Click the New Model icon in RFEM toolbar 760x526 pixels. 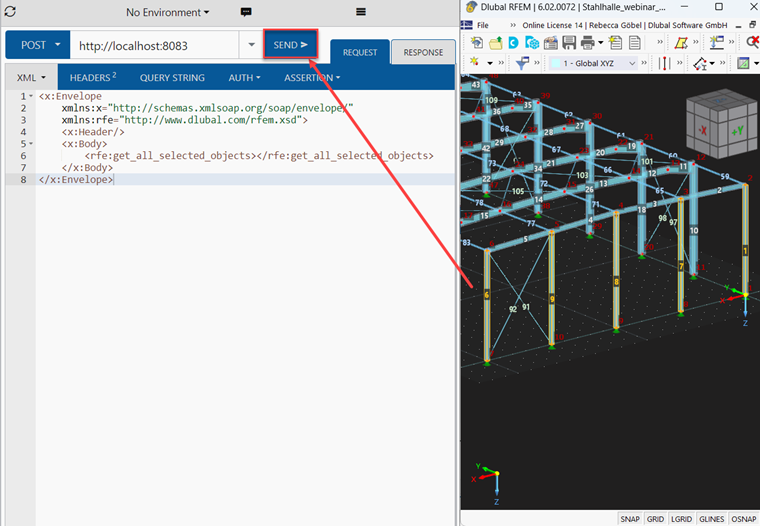click(477, 43)
